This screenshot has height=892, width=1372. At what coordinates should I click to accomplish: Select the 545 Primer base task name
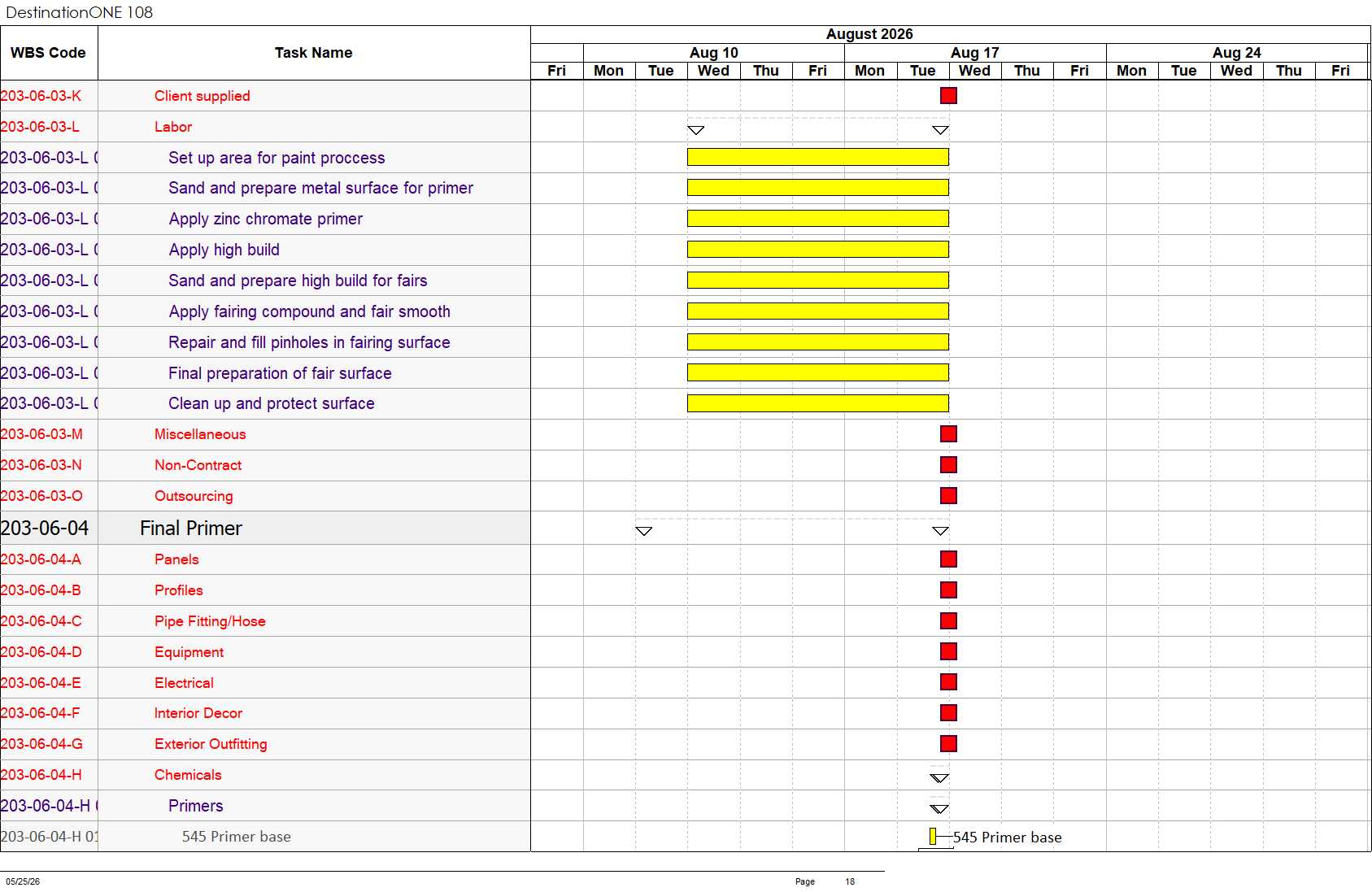pos(237,837)
